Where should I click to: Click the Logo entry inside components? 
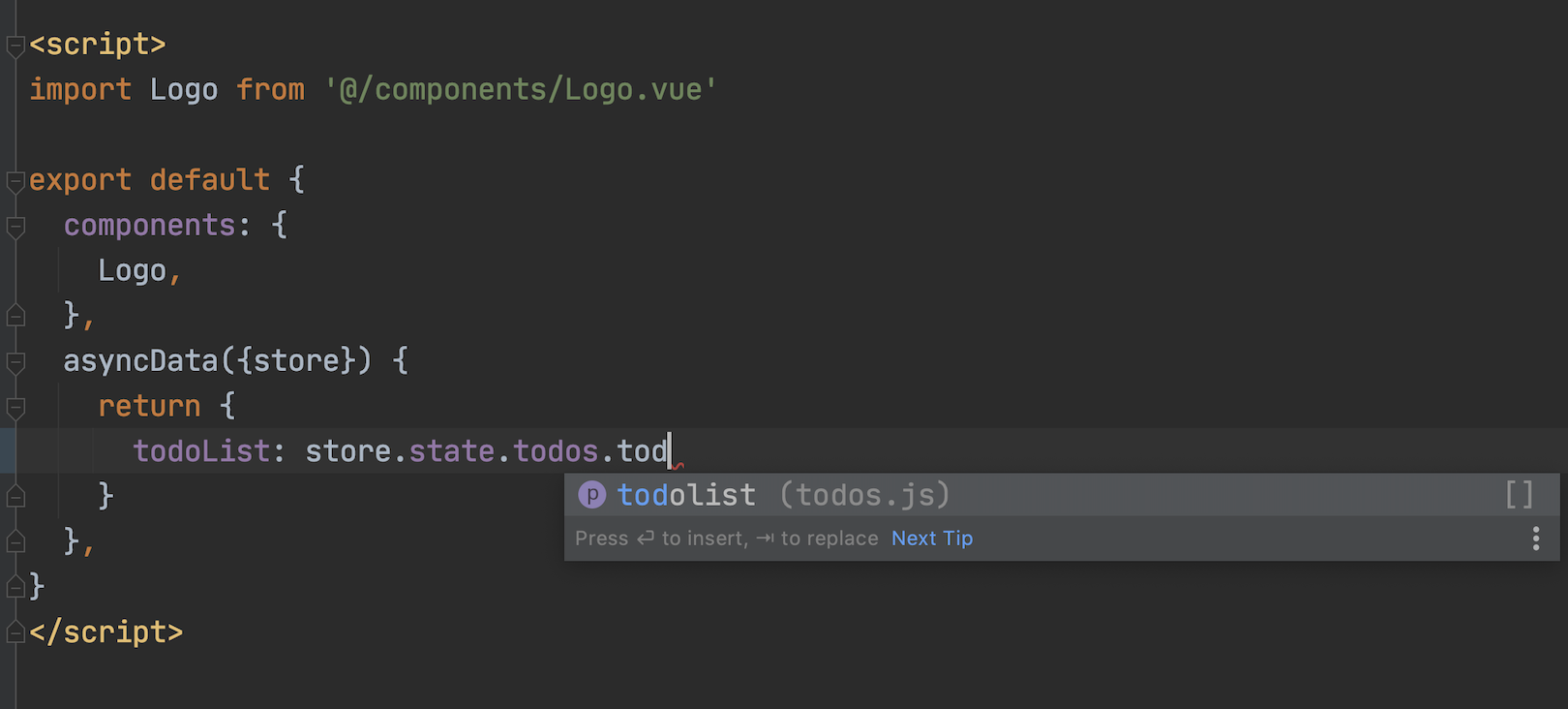132,270
